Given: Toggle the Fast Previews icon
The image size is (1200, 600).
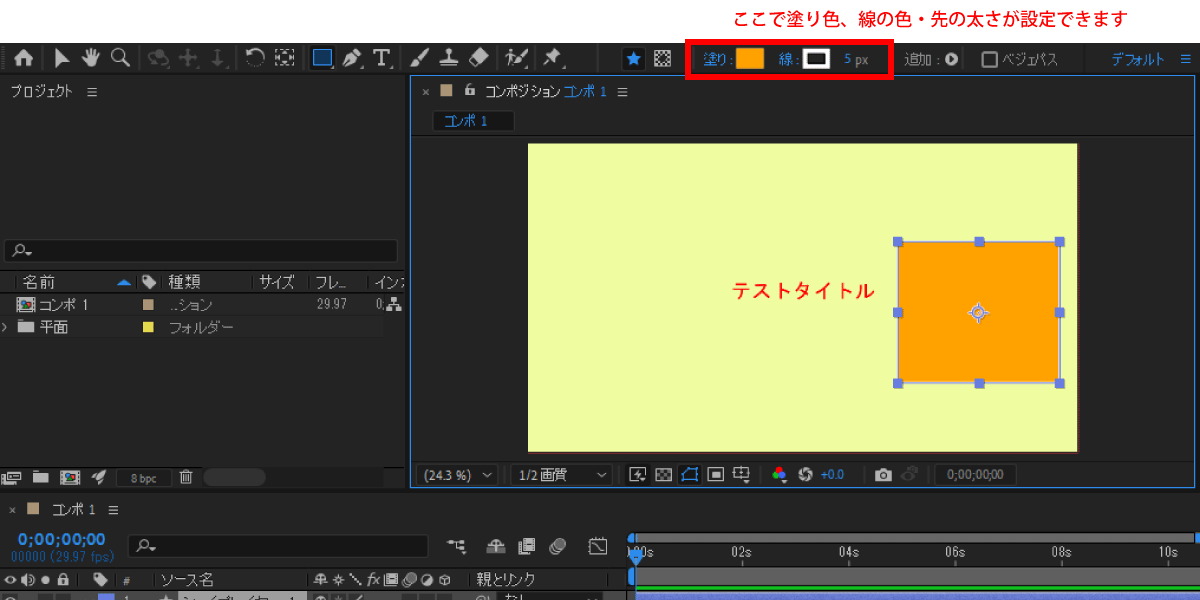Looking at the screenshot, I should tap(637, 475).
